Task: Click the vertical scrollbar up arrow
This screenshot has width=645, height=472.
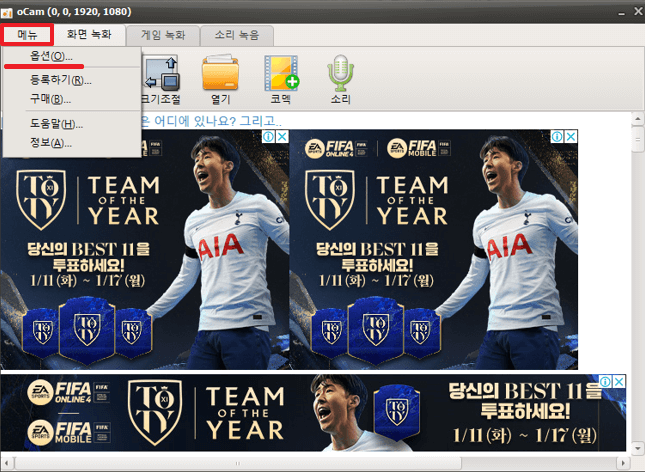Action: pyautogui.click(x=638, y=119)
